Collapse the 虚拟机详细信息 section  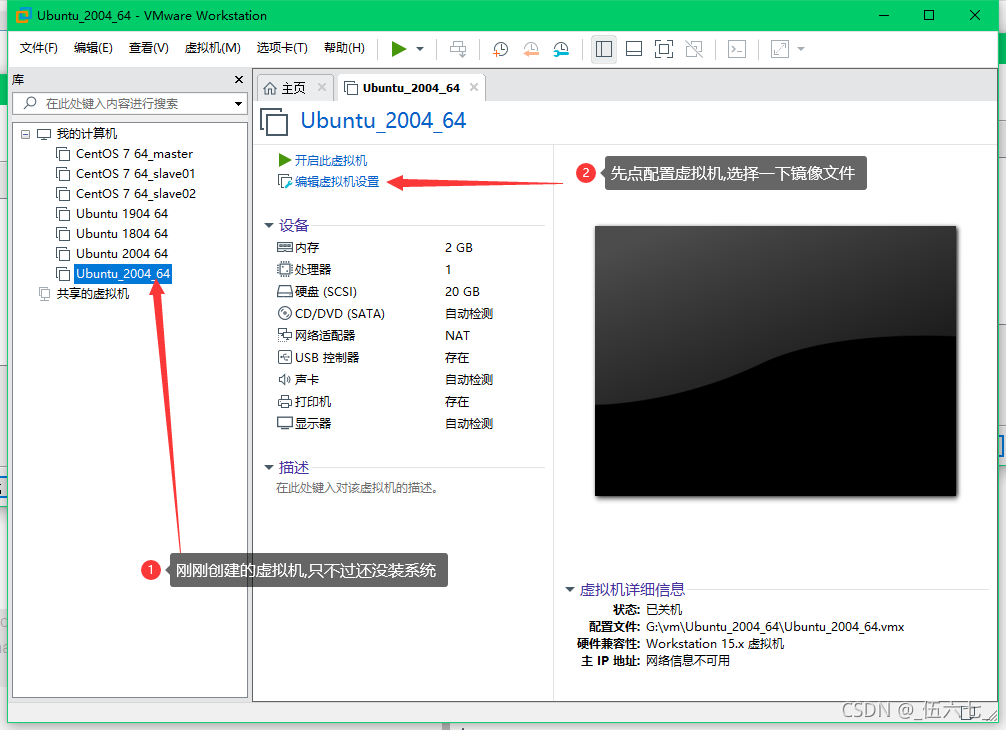(x=569, y=589)
